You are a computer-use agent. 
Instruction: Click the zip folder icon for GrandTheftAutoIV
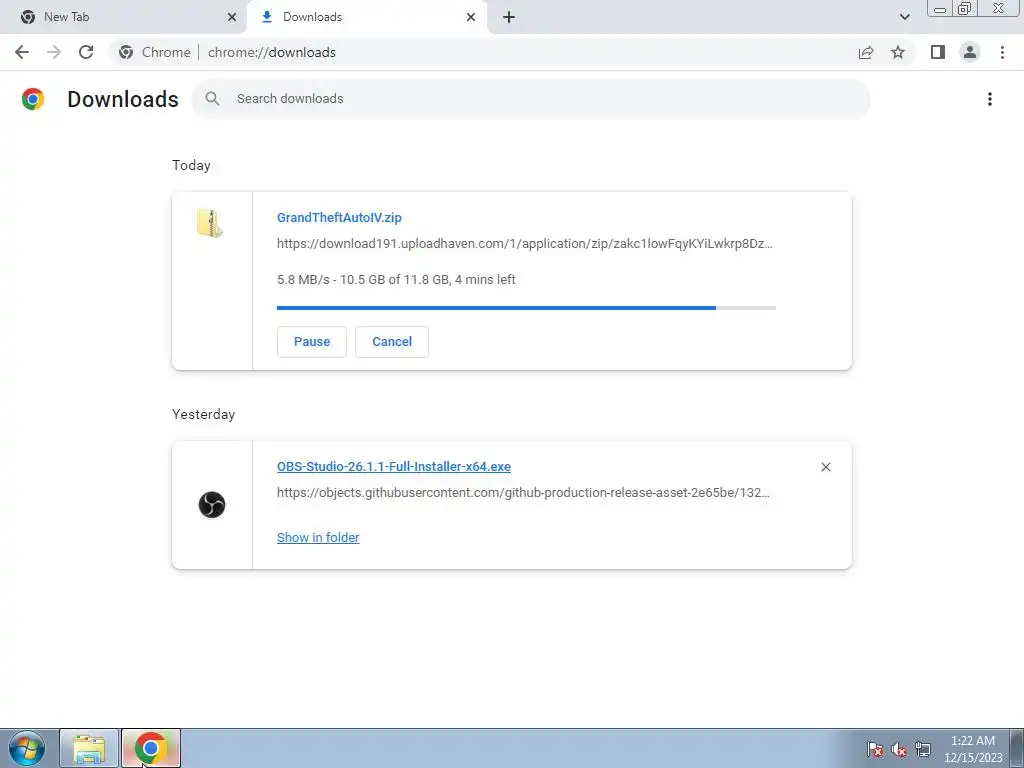click(x=210, y=223)
